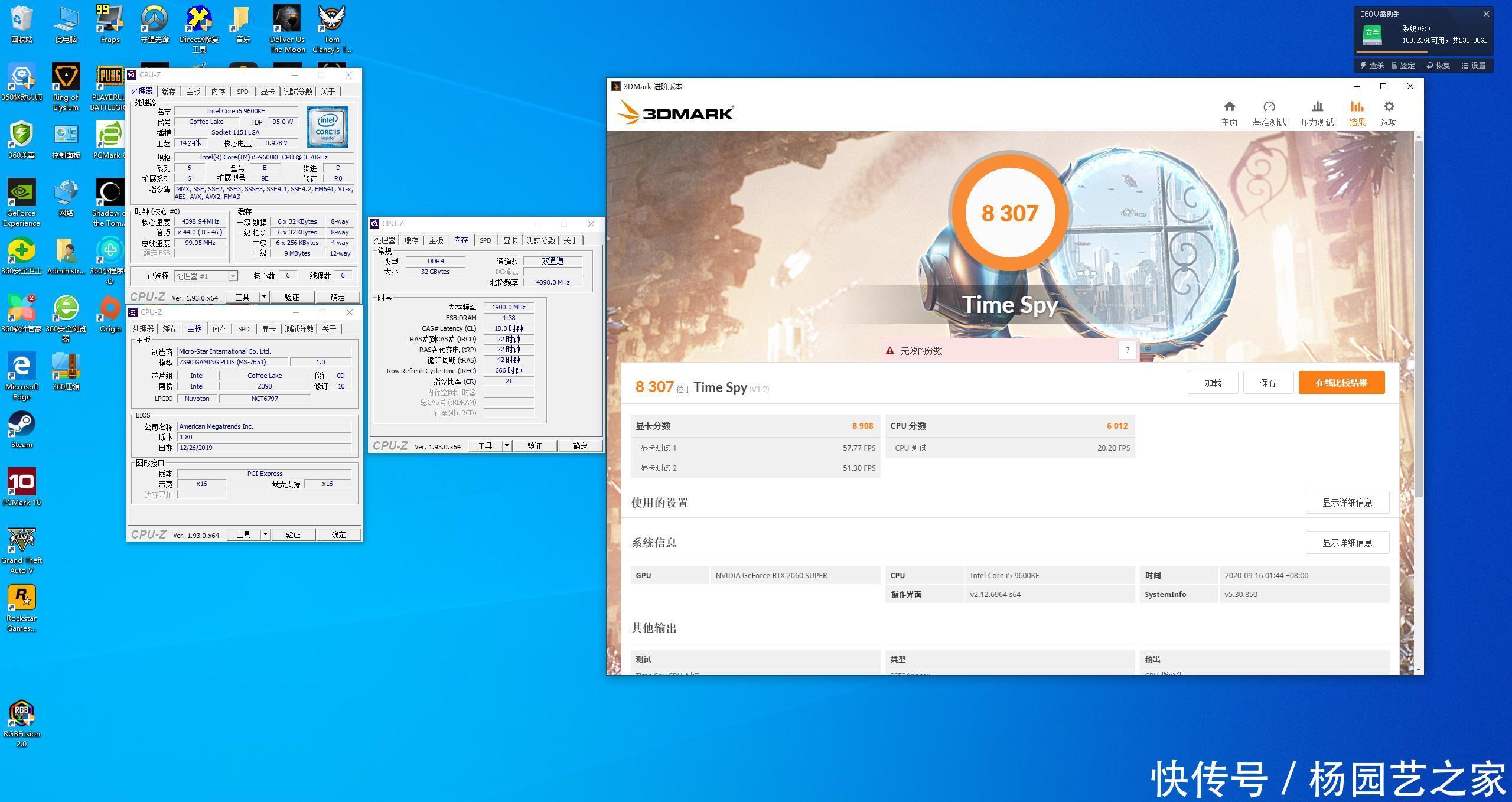Open Ring of Elysium desktop shortcut

pos(66,87)
